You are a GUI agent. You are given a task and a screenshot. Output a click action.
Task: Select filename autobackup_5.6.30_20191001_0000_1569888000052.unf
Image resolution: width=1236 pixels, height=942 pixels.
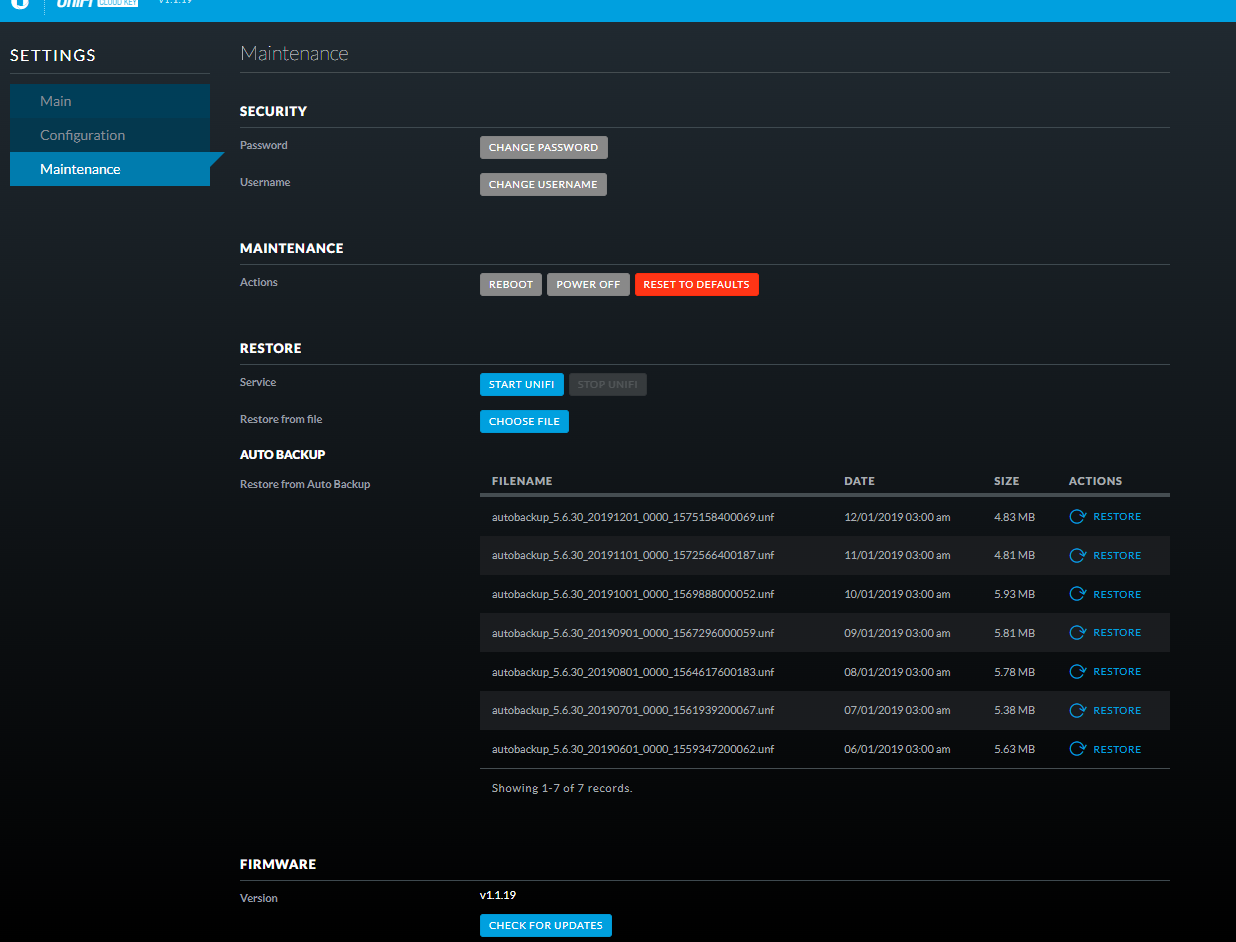point(633,594)
